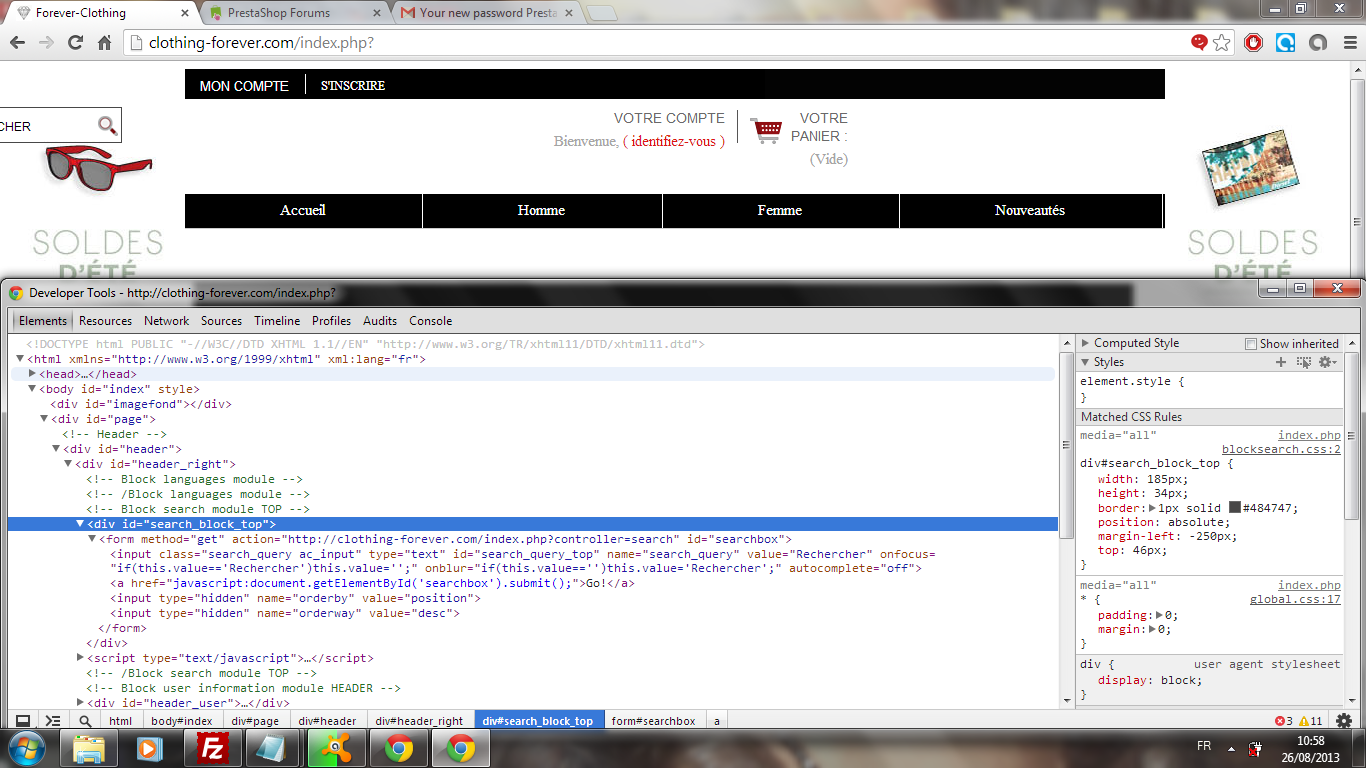Click the #484747 border color swatch
Image resolution: width=1366 pixels, height=768 pixels.
1235,508
